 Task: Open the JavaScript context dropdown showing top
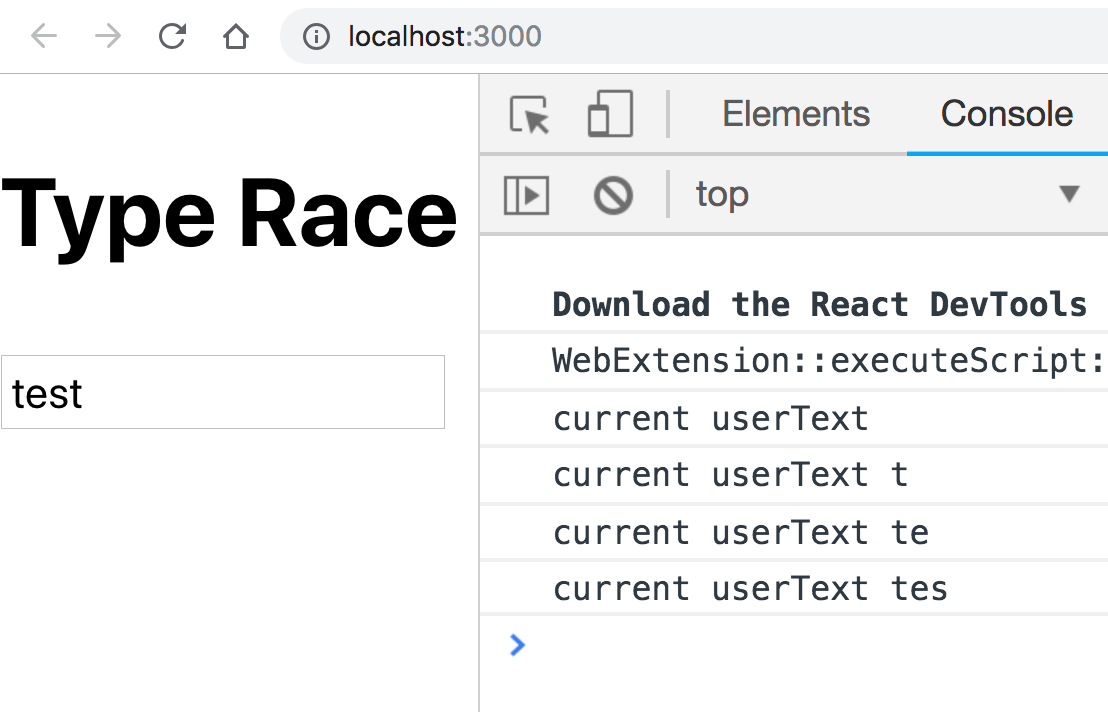[x=721, y=194]
